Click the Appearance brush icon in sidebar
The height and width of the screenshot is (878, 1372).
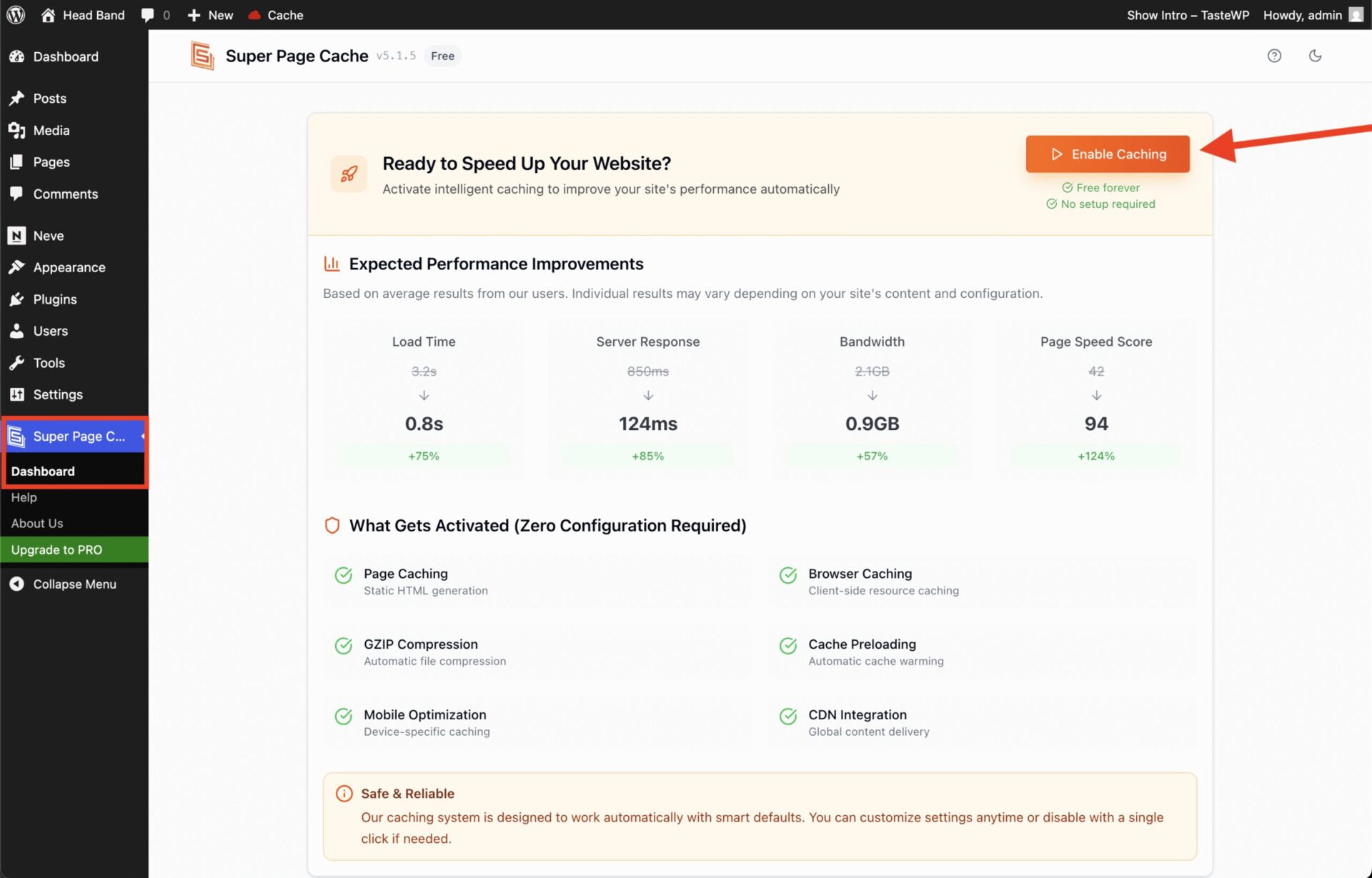17,267
